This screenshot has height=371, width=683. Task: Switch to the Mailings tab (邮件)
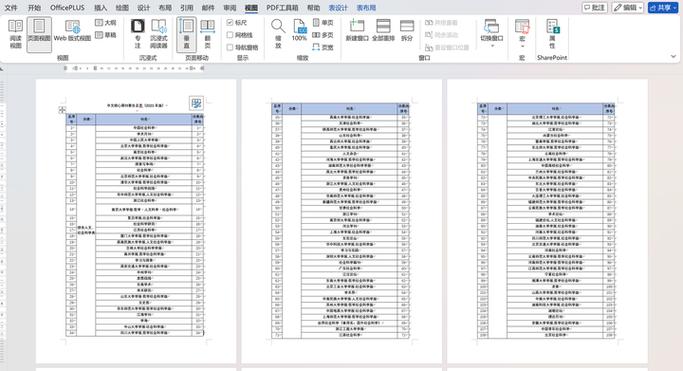coord(208,8)
